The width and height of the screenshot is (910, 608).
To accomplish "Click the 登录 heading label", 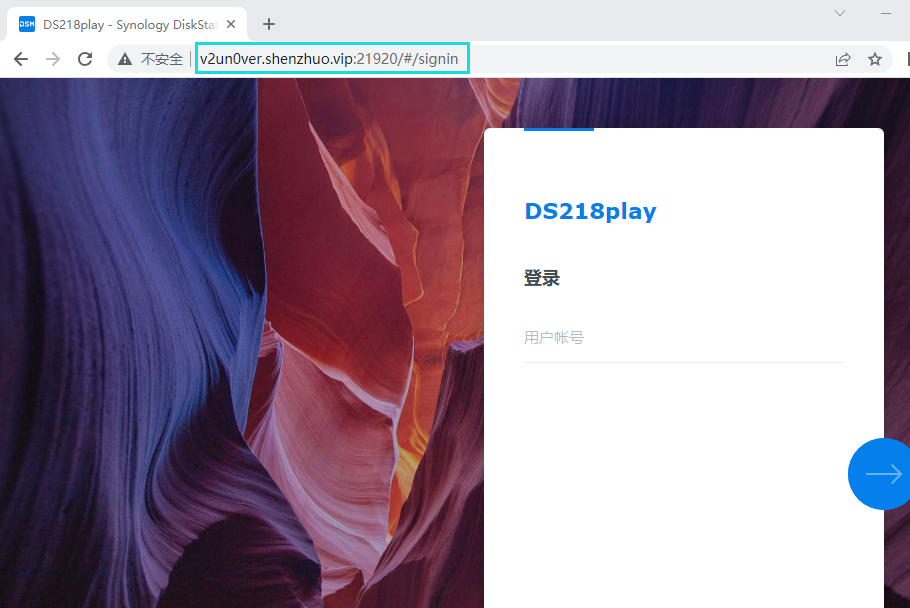I will [x=542, y=277].
